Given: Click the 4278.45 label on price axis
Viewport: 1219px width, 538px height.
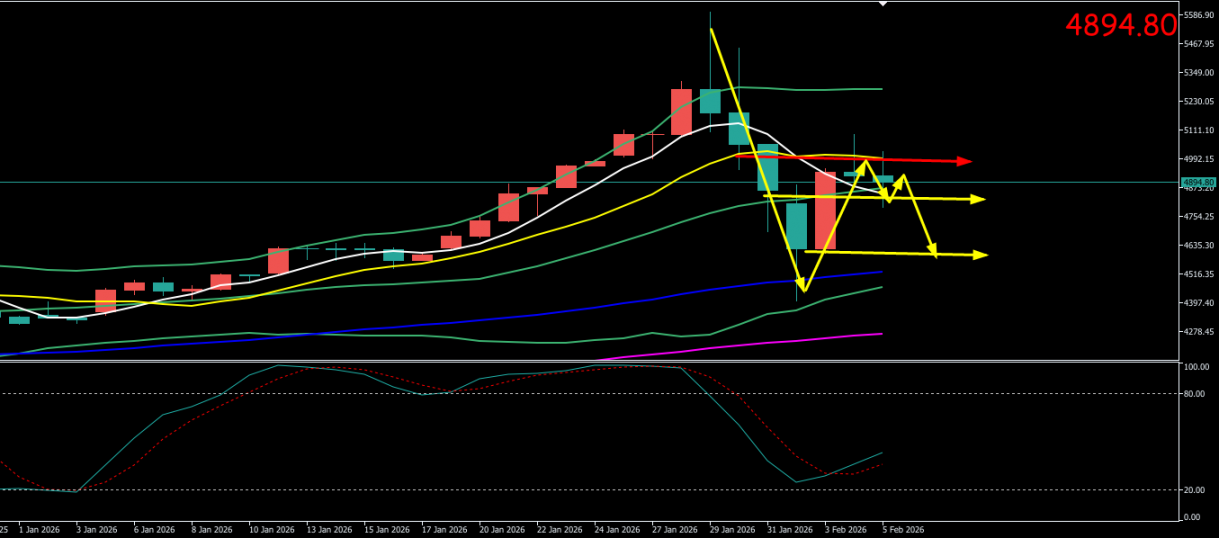Looking at the screenshot, I should [x=1198, y=332].
